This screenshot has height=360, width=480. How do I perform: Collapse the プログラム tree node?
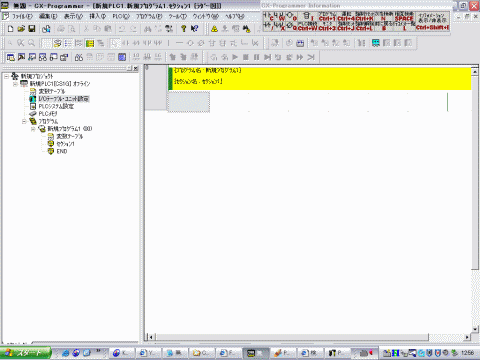click(24, 121)
